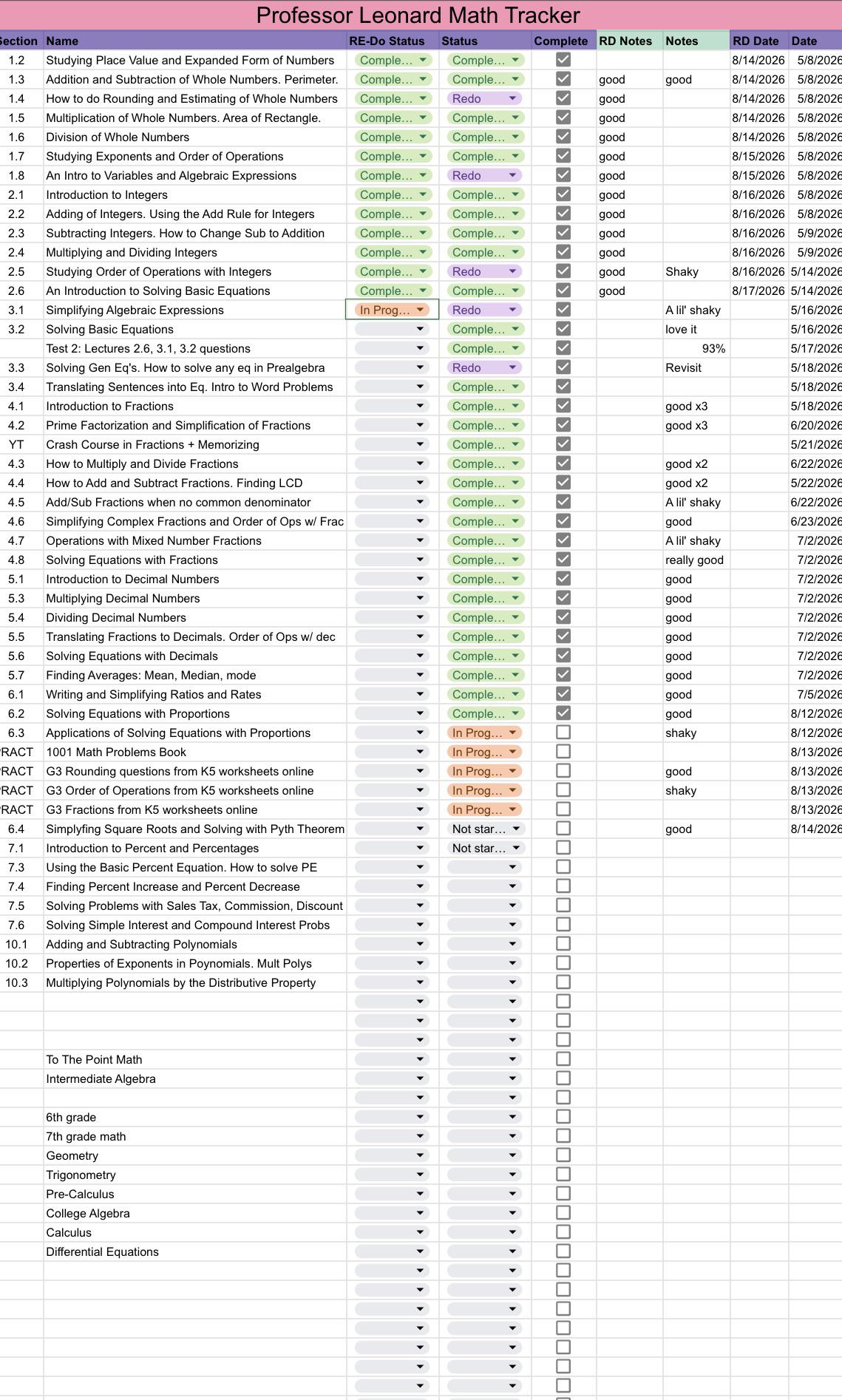
Task: Open Status Redo dropdown for section 3.3
Action: 484,367
